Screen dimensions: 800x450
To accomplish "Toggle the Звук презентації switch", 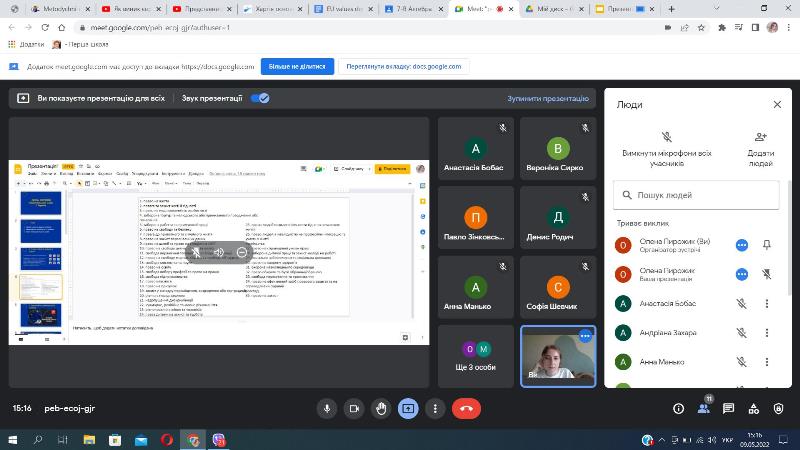I will (260, 99).
